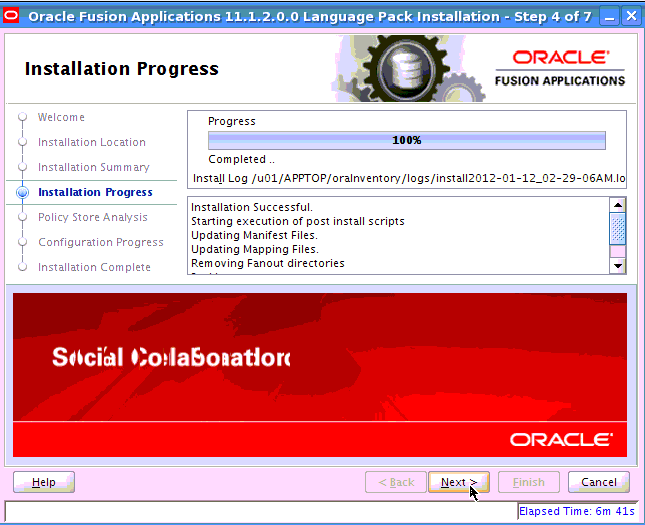Click the log scrollbar thumb
This screenshot has height=525, width=645.
click(x=617, y=228)
